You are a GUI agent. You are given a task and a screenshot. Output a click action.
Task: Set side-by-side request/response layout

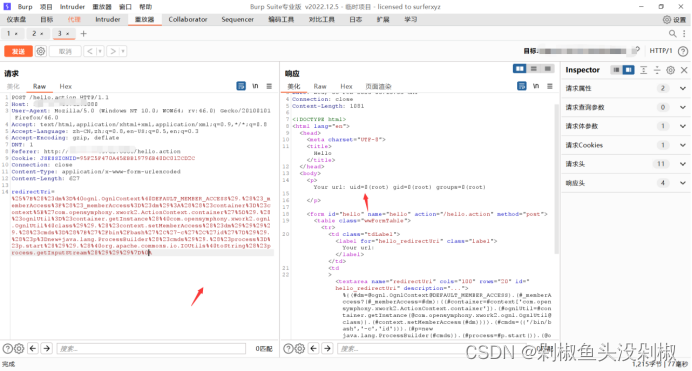point(519,69)
